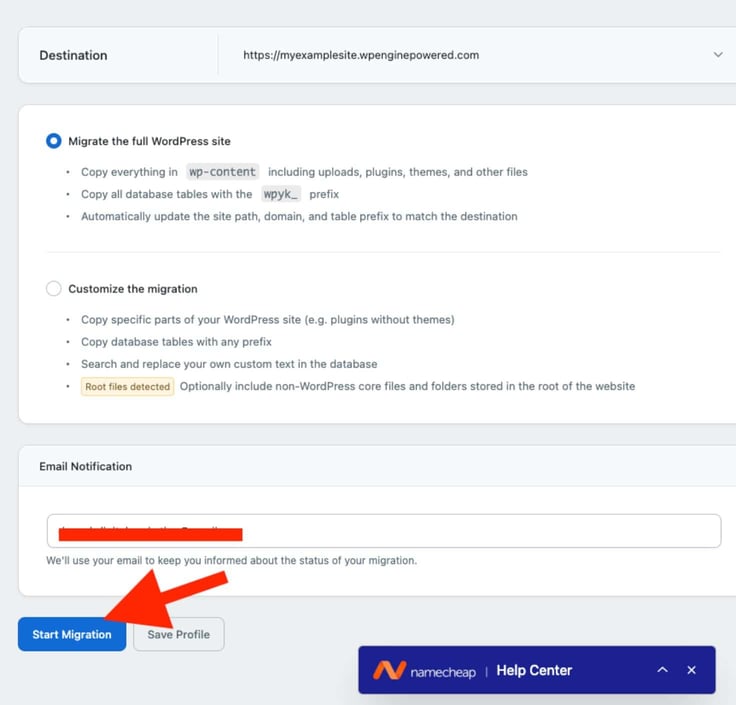Click the wpyk_ prefix code label

[x=281, y=194]
